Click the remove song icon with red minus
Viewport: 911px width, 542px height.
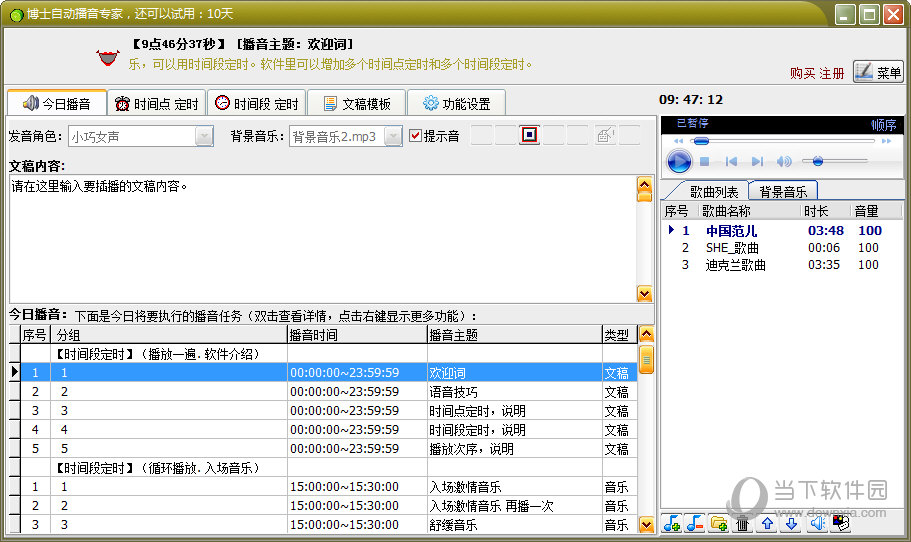695,523
